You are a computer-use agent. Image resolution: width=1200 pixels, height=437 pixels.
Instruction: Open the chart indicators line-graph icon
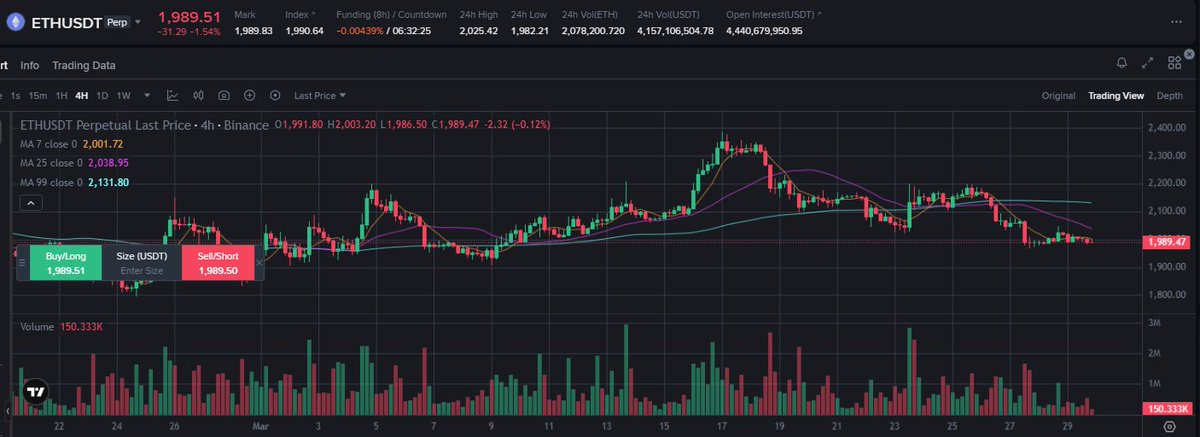pyautogui.click(x=173, y=96)
